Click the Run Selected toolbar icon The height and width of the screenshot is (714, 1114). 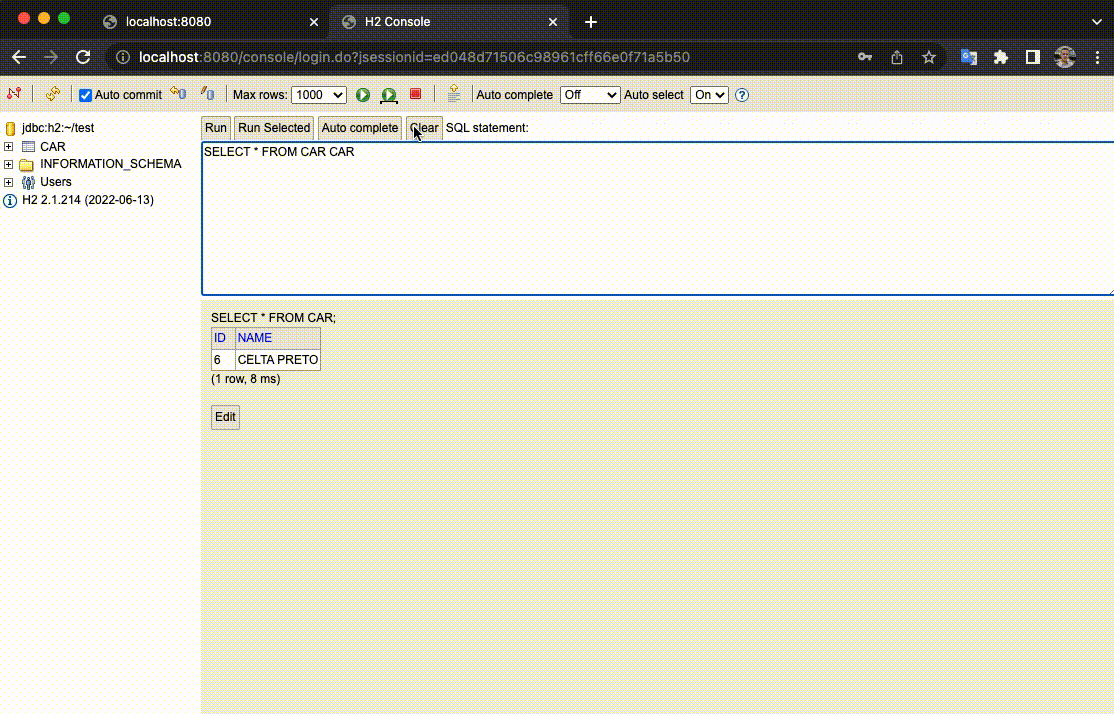[x=389, y=94]
